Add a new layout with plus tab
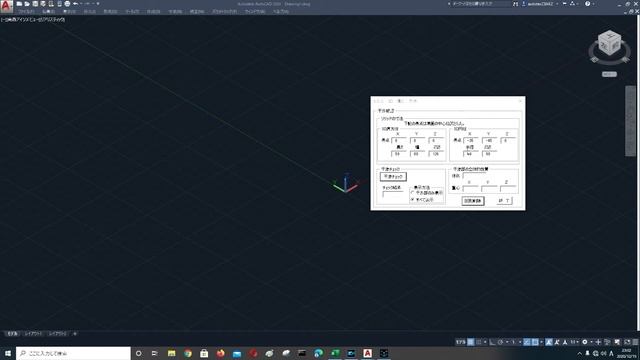The width and height of the screenshot is (640, 360). coord(75,334)
